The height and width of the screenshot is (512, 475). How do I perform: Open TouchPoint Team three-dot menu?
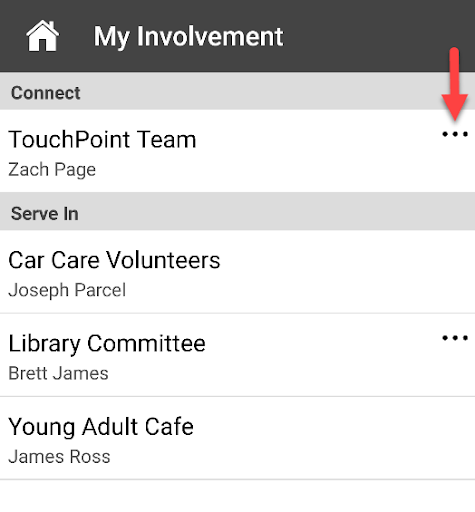[x=455, y=134]
